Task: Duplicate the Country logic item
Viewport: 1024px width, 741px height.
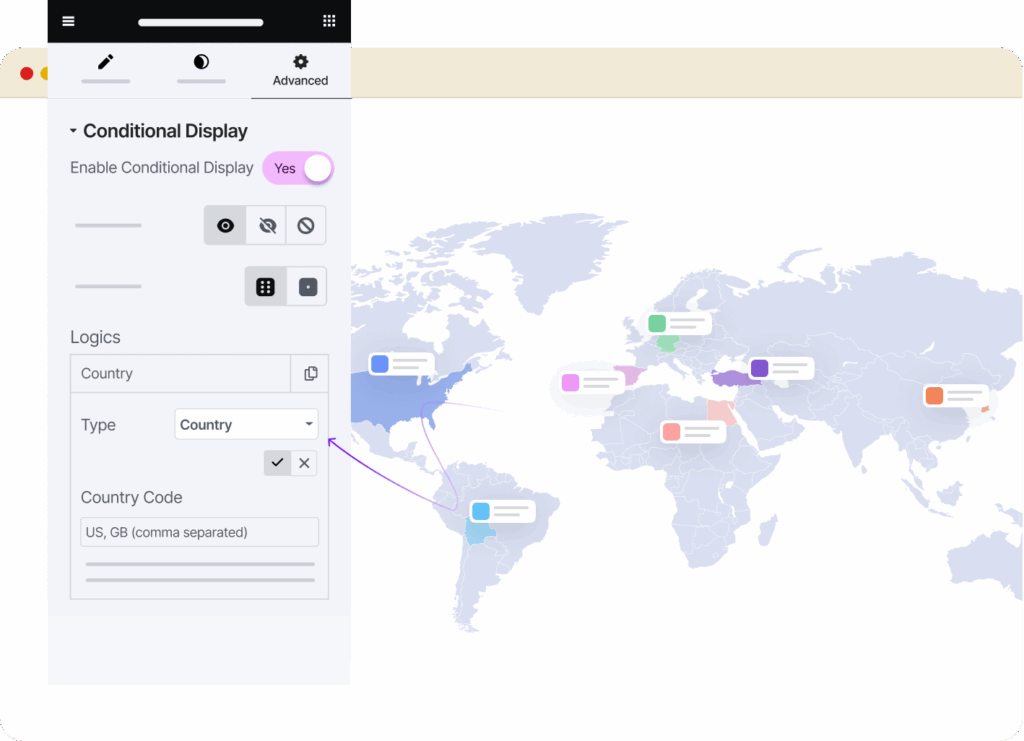Action: point(310,373)
